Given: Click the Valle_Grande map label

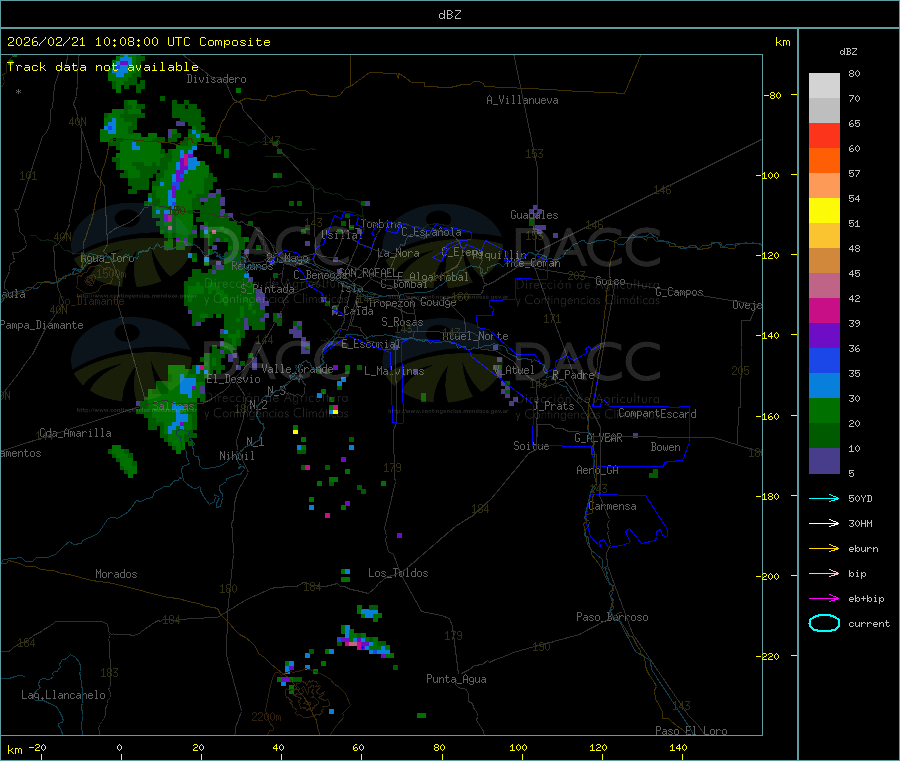Looking at the screenshot, I should point(297,369).
